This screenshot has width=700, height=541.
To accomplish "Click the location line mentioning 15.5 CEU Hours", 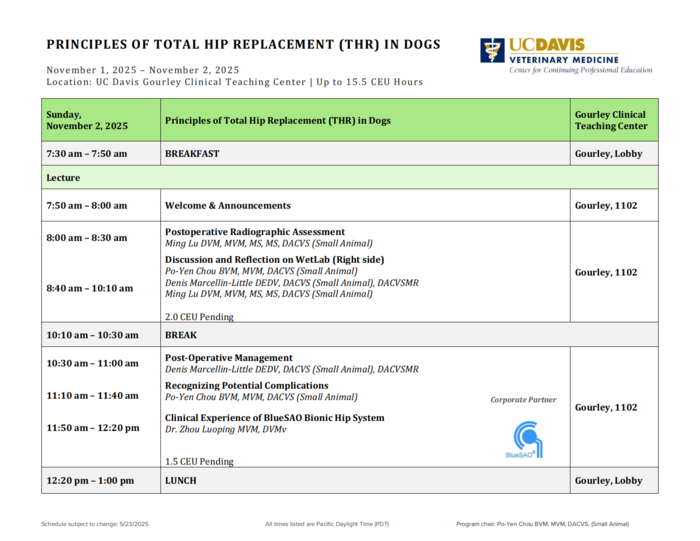I will click(235, 82).
